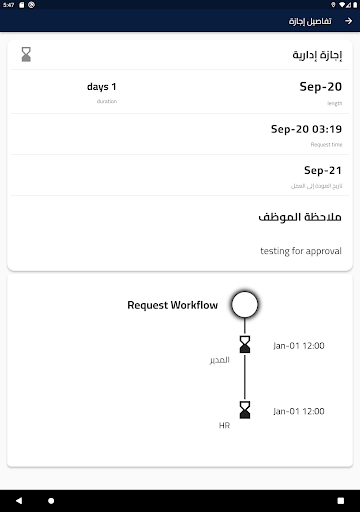Viewport: 360px width, 512px height.
Task: Tap the ملاحظة الموظف employee note heading
Action: pyautogui.click(x=300, y=217)
